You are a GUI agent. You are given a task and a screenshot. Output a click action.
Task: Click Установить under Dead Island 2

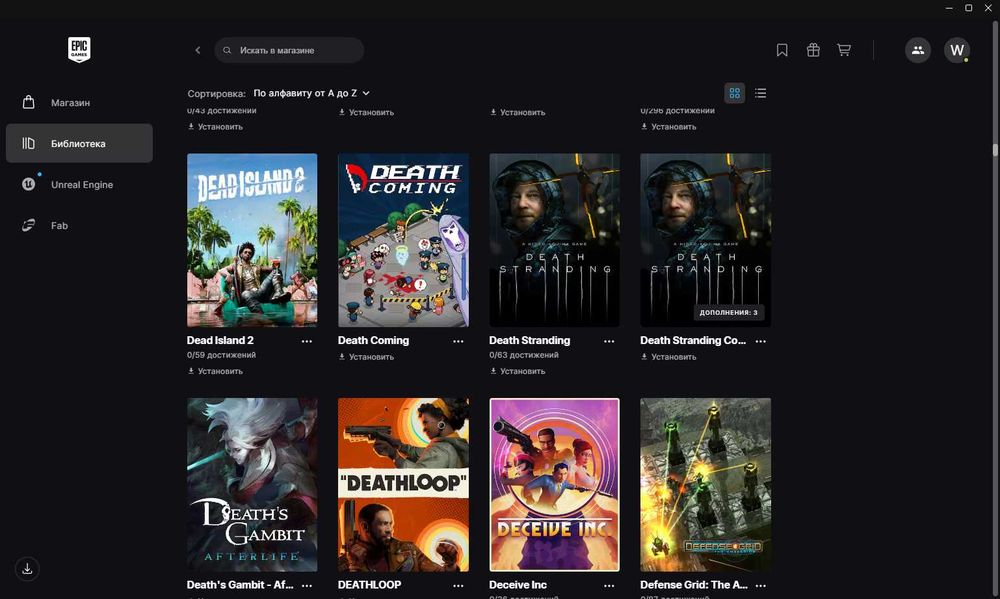215,371
